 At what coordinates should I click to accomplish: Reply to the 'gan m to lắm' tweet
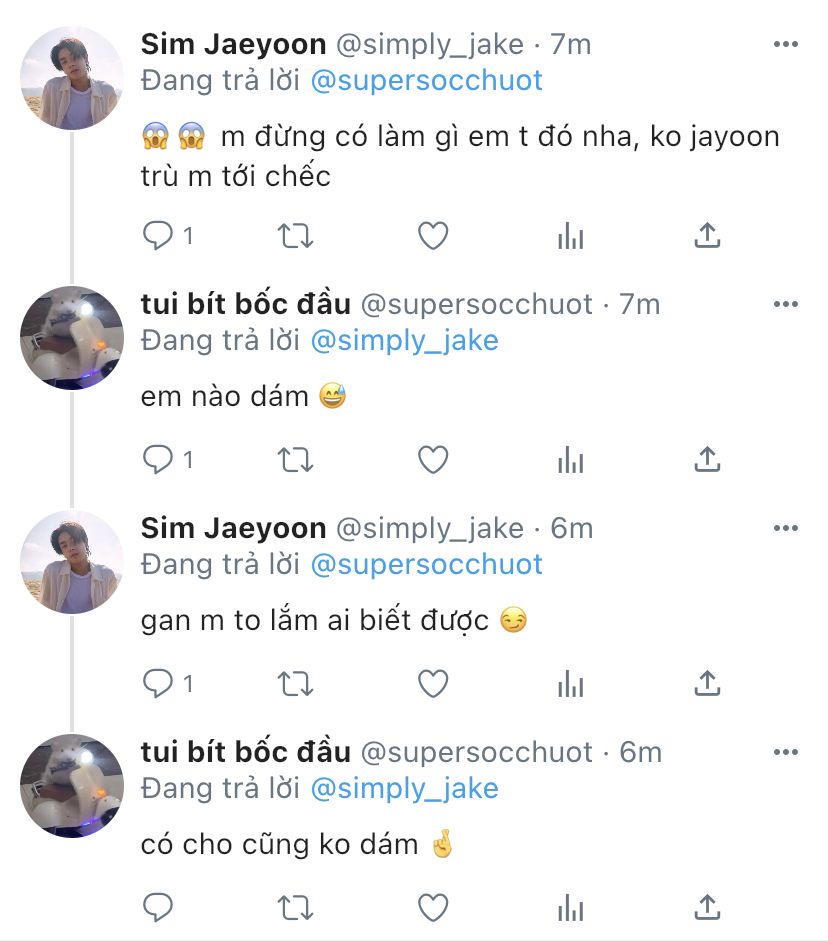(x=159, y=684)
